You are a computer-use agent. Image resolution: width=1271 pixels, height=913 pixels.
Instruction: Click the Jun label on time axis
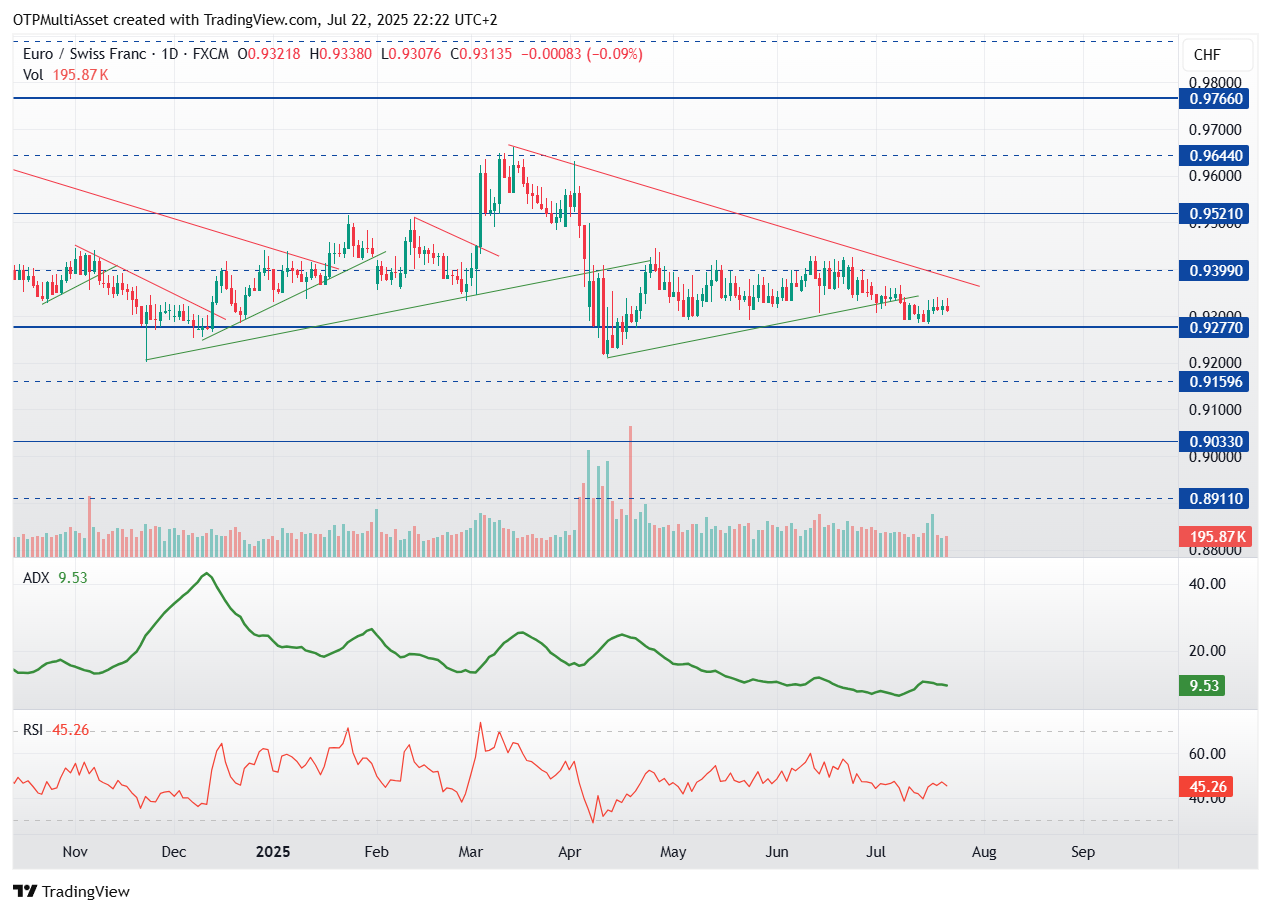click(x=777, y=852)
